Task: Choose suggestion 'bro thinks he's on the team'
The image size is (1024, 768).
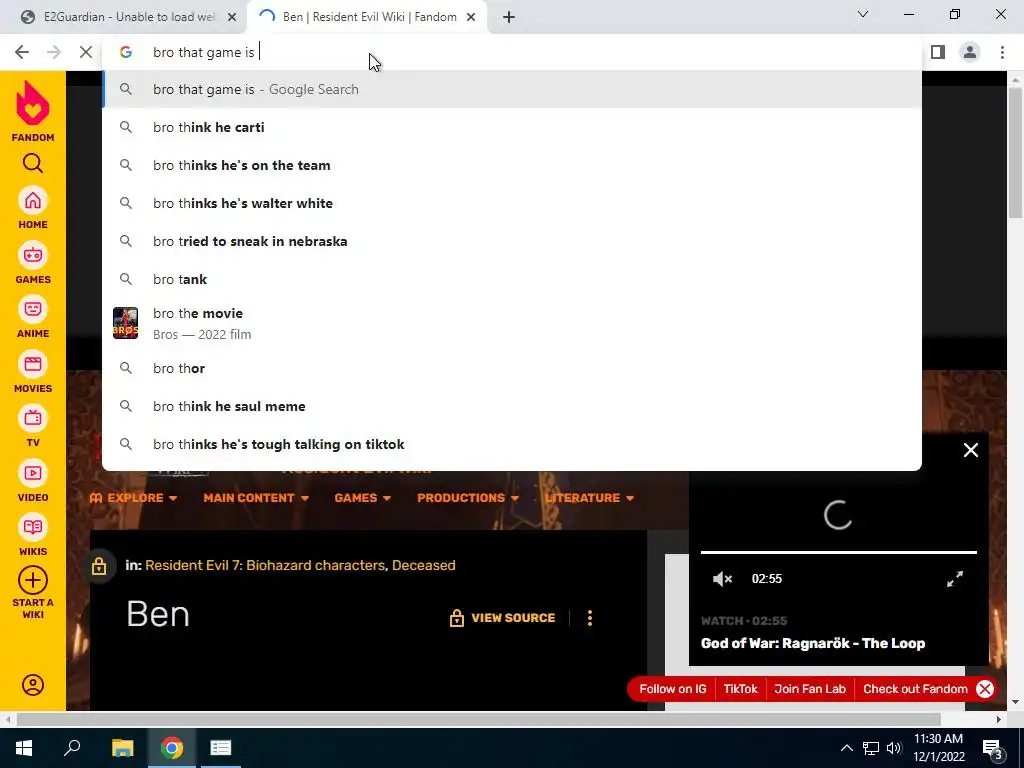Action: pyautogui.click(x=512, y=165)
